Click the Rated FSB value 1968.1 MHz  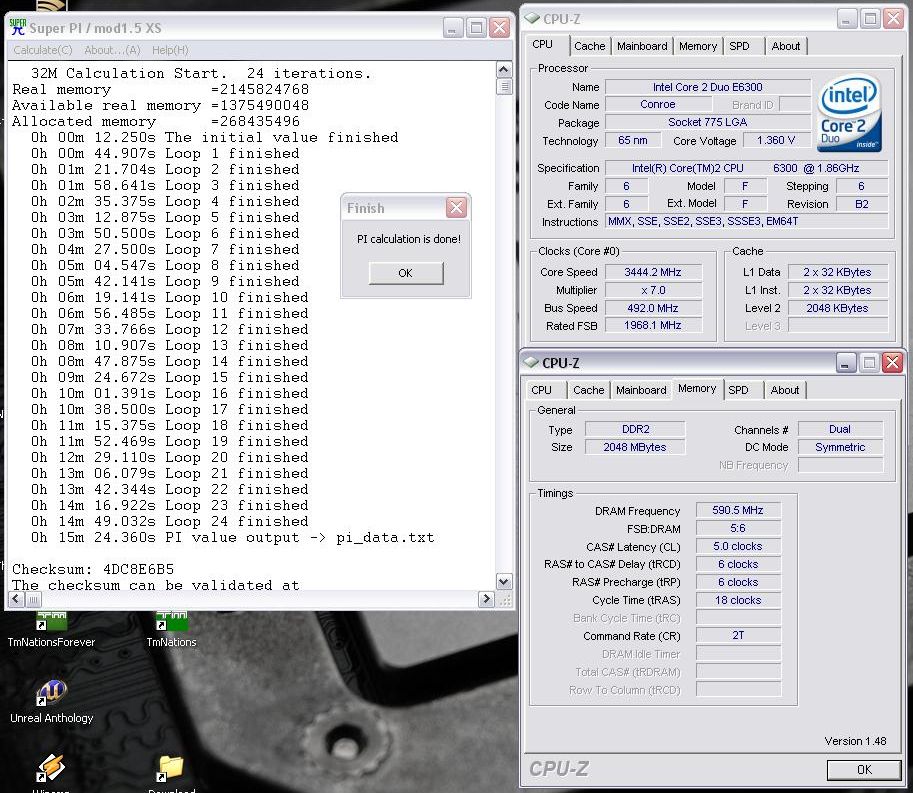[x=653, y=325]
